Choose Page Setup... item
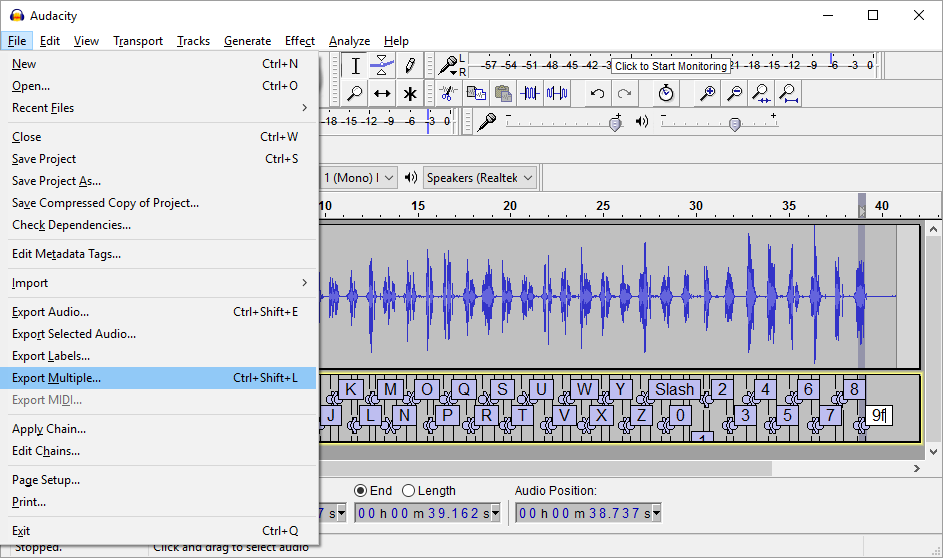This screenshot has width=943, height=558. 159,480
